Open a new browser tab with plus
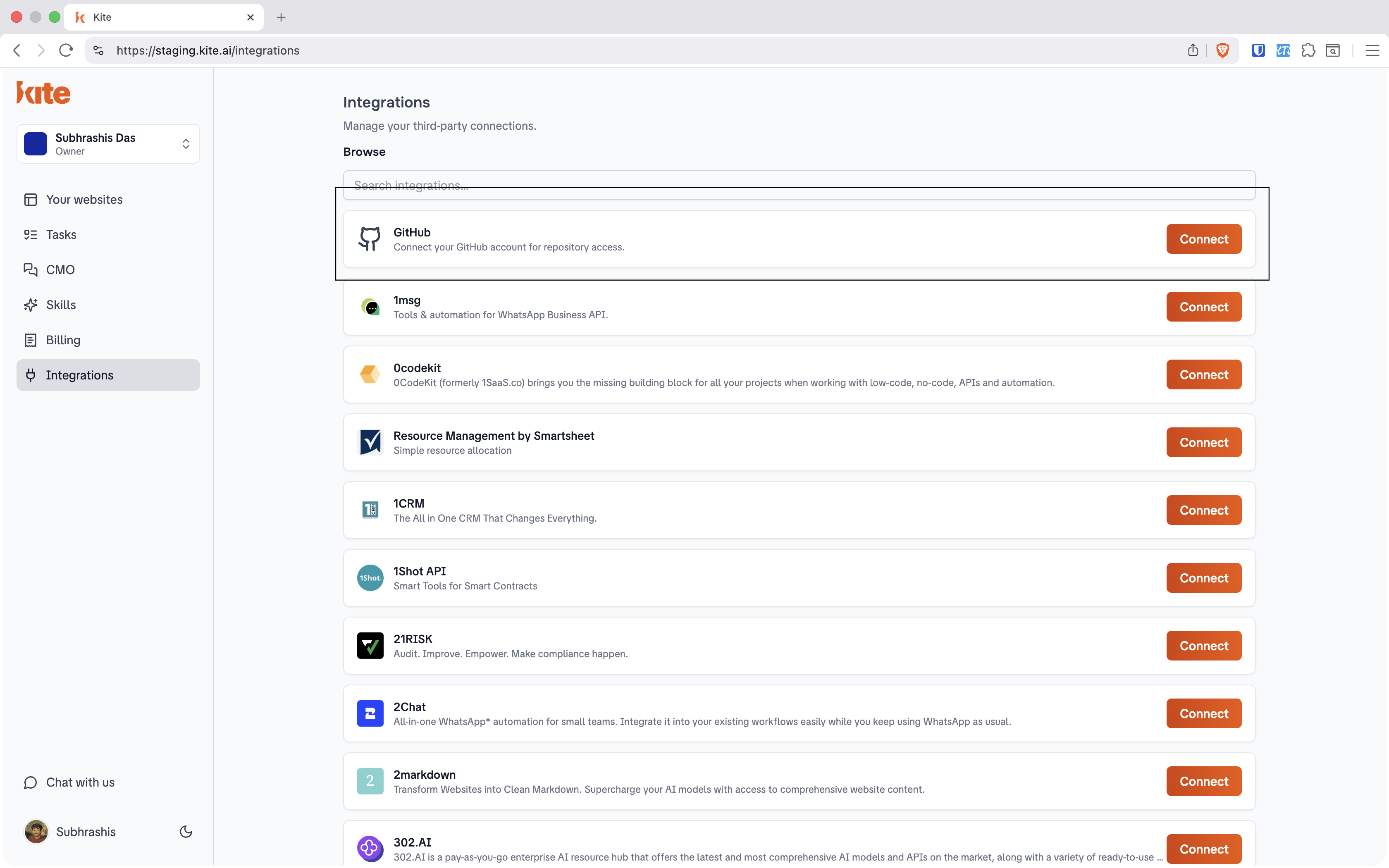This screenshot has height=868, width=1389. coord(281,17)
